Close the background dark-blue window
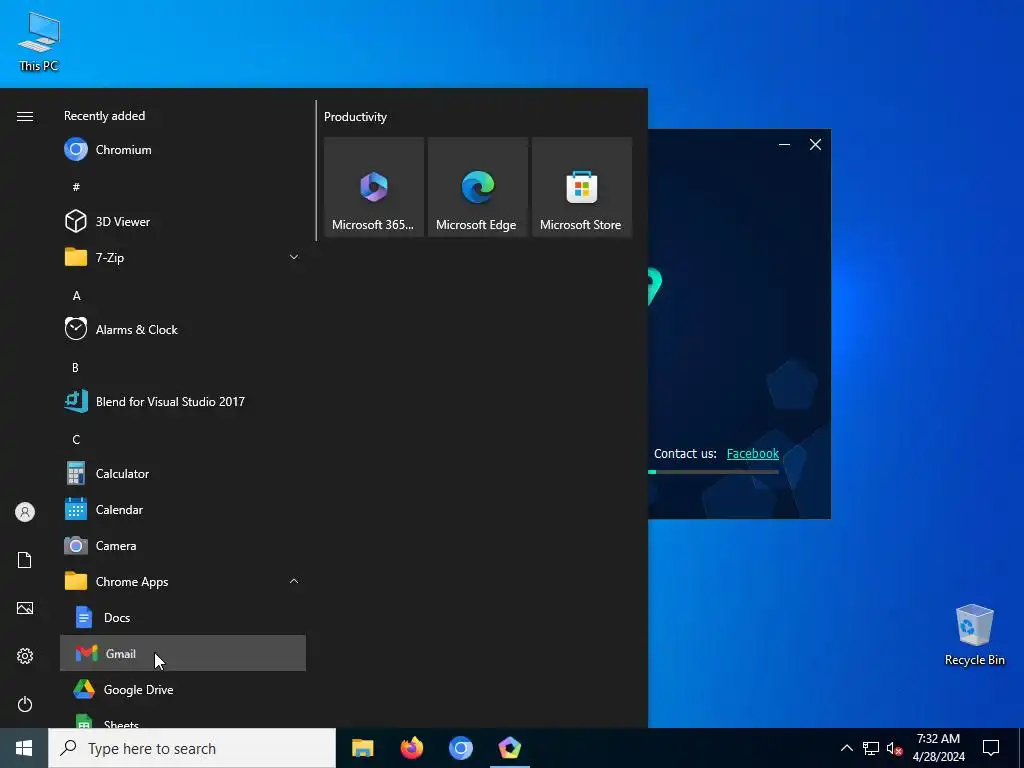This screenshot has height=768, width=1024. 815,144
